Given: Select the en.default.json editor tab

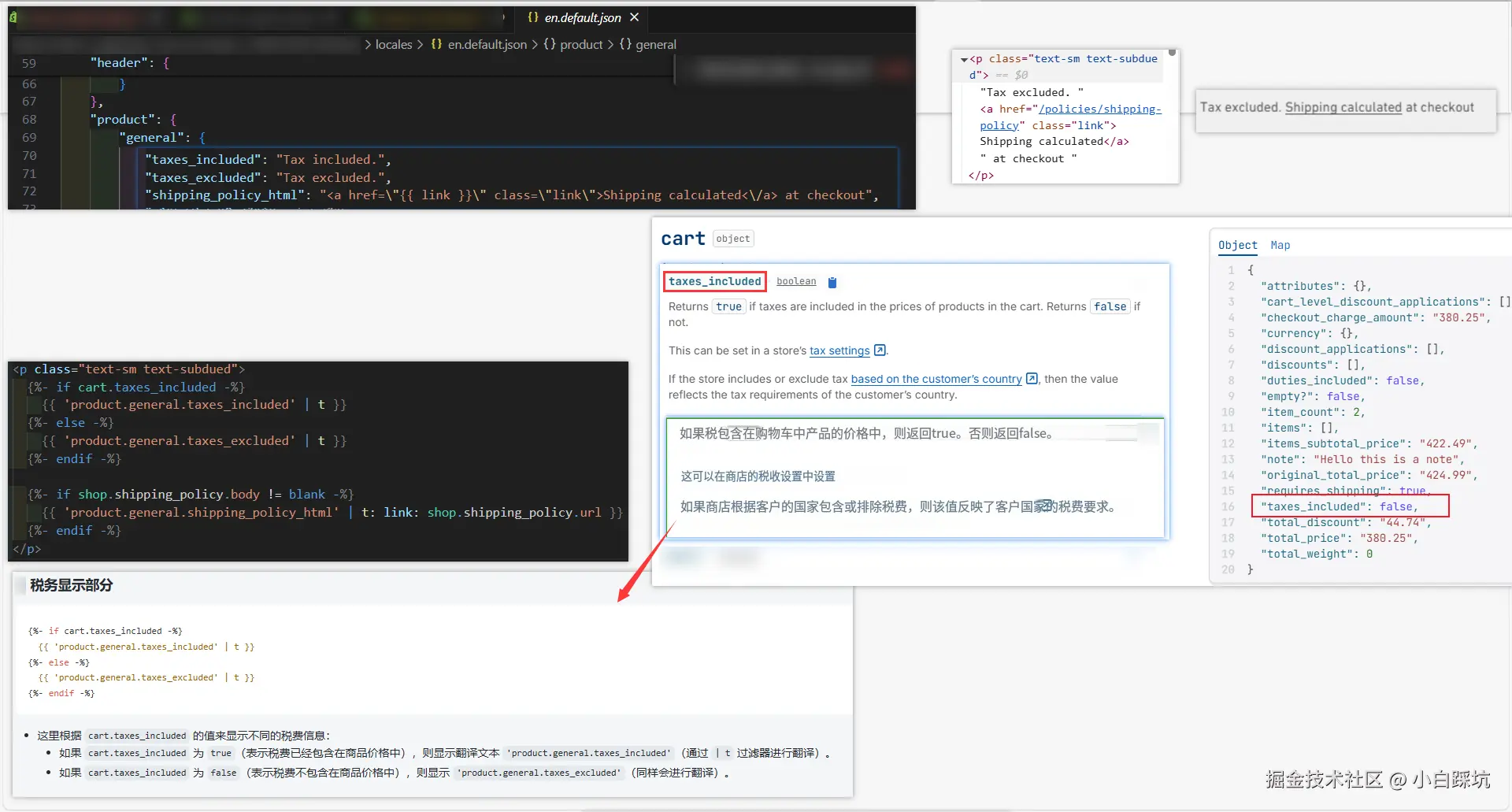Looking at the screenshot, I should 582,17.
